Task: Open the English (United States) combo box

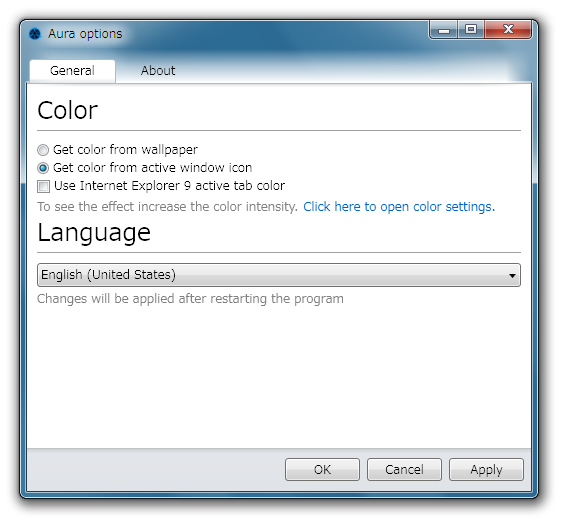Action: click(279, 275)
